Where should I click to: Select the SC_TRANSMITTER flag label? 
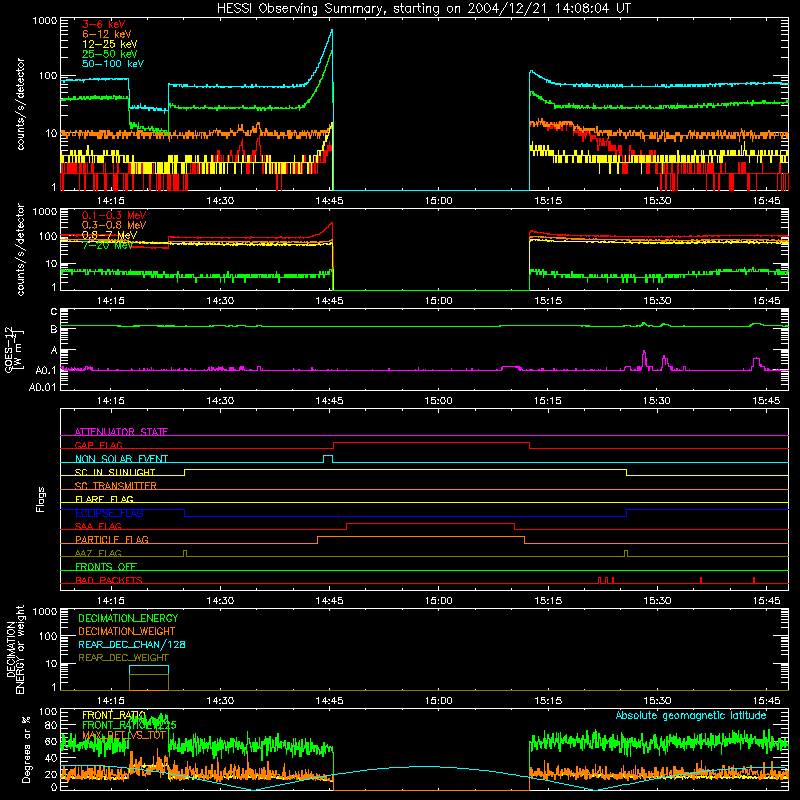click(116, 486)
